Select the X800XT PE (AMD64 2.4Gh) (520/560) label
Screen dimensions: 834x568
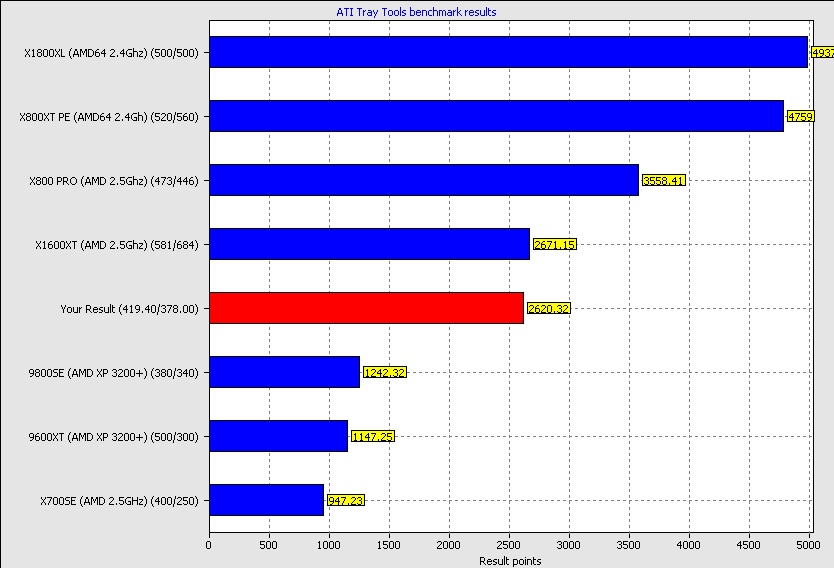(109, 117)
